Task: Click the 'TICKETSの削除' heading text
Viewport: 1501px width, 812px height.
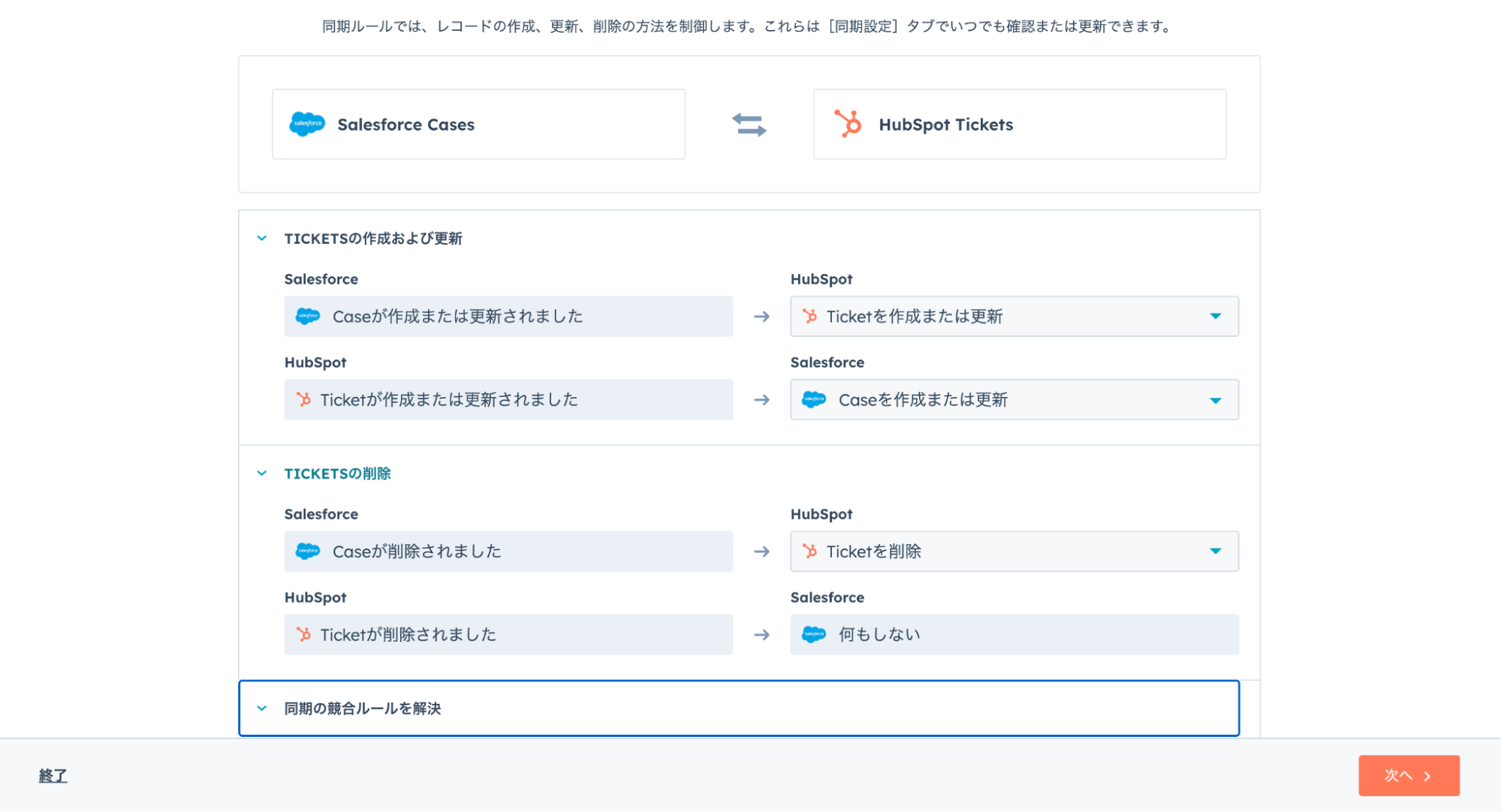Action: click(337, 474)
